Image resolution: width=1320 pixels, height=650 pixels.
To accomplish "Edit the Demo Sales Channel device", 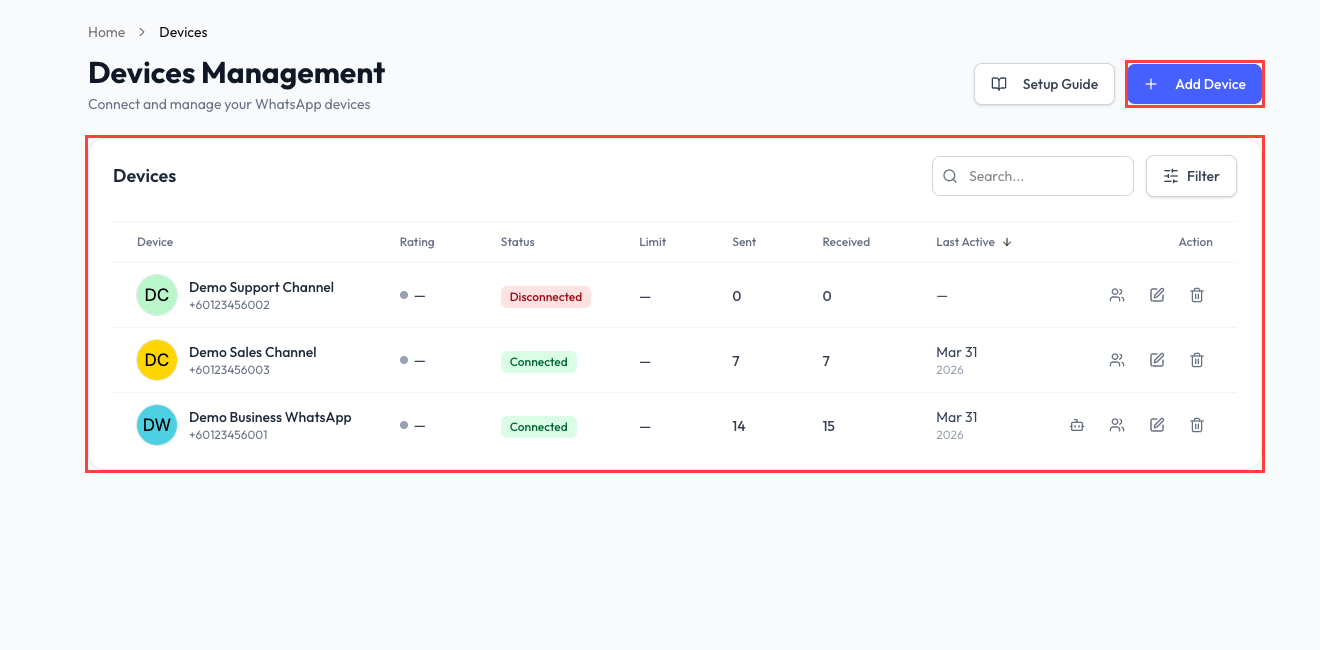I will [x=1157, y=360].
